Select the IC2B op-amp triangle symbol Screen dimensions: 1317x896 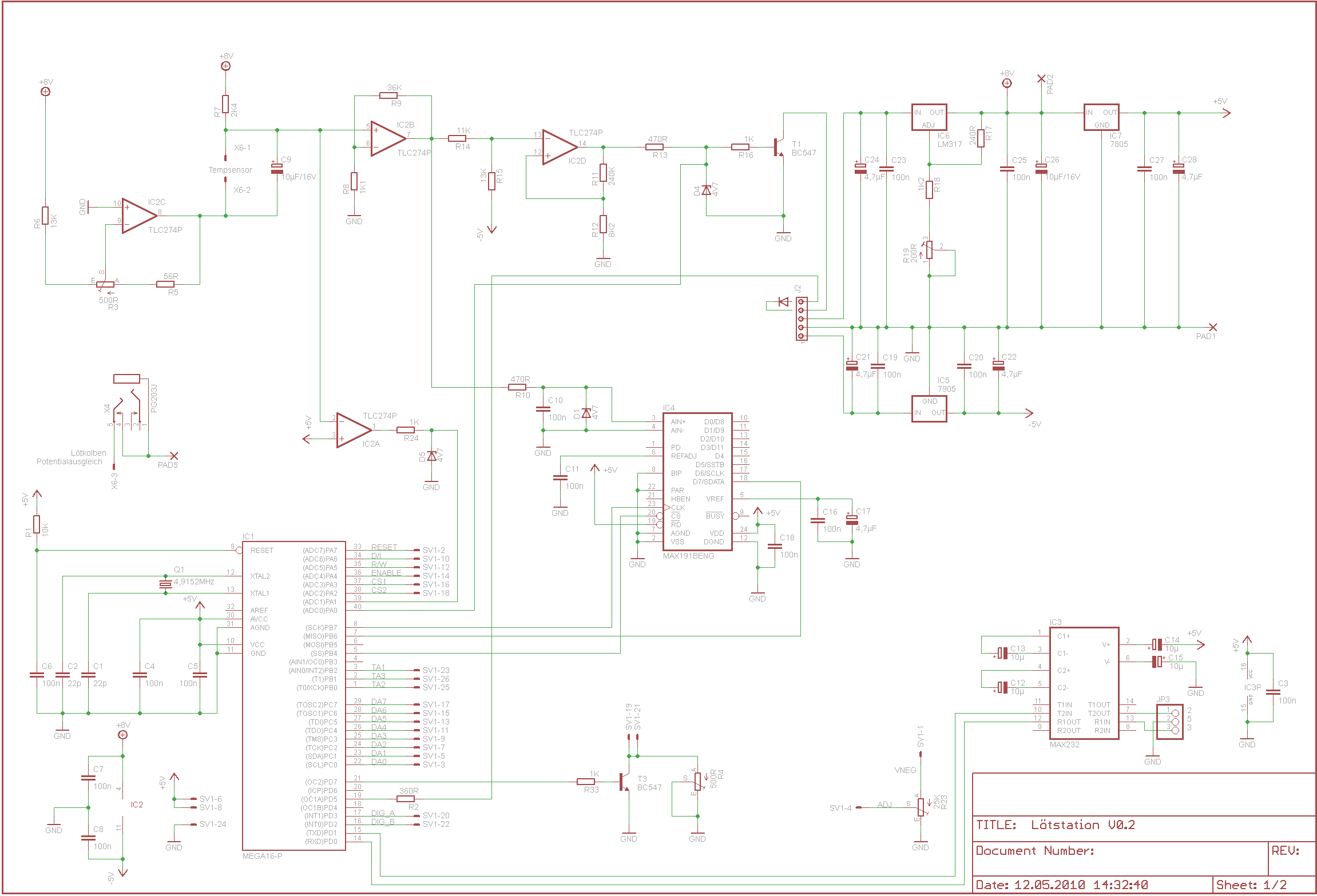(388, 138)
